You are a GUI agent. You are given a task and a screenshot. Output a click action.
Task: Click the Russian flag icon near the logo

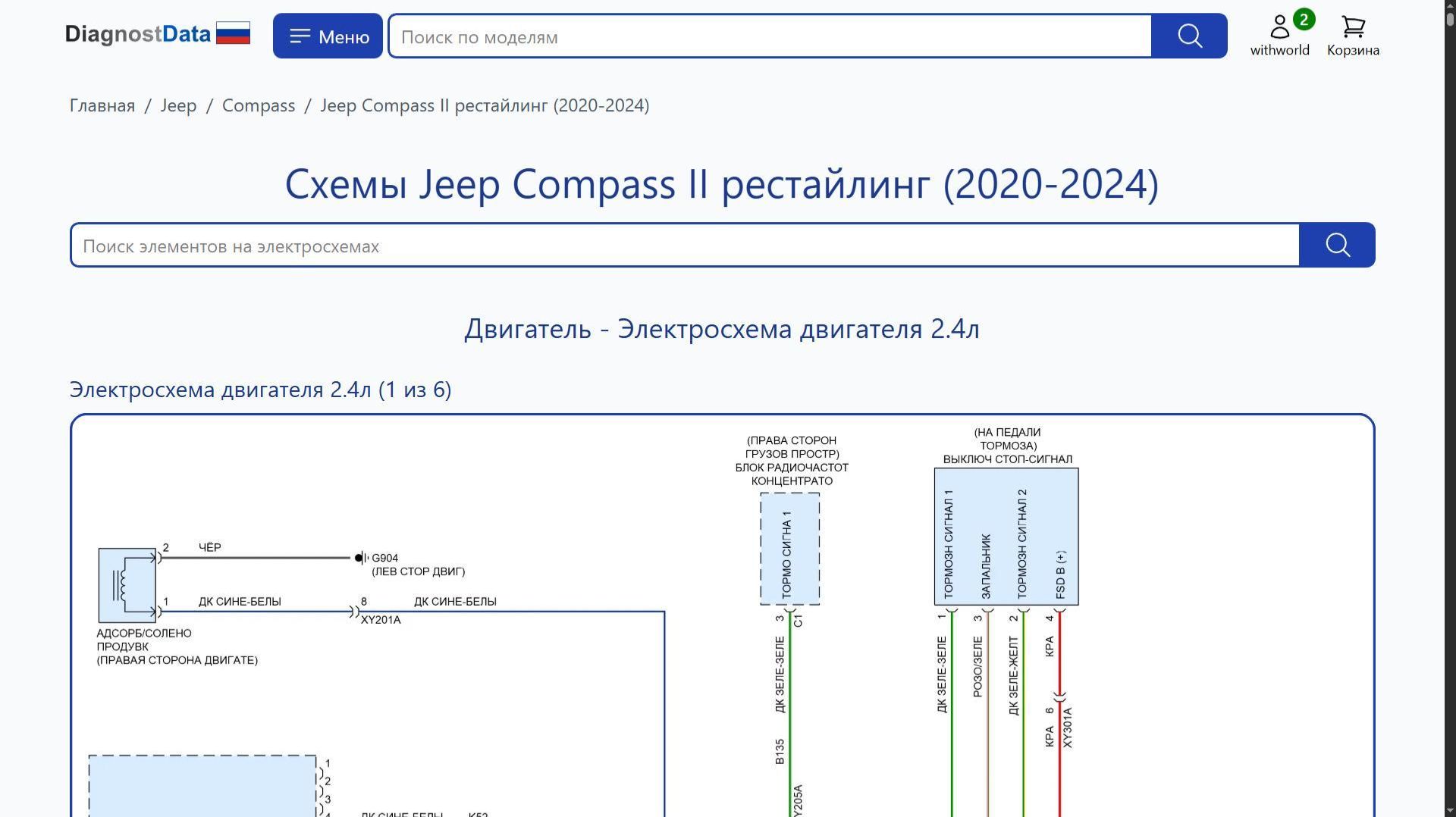(x=234, y=33)
